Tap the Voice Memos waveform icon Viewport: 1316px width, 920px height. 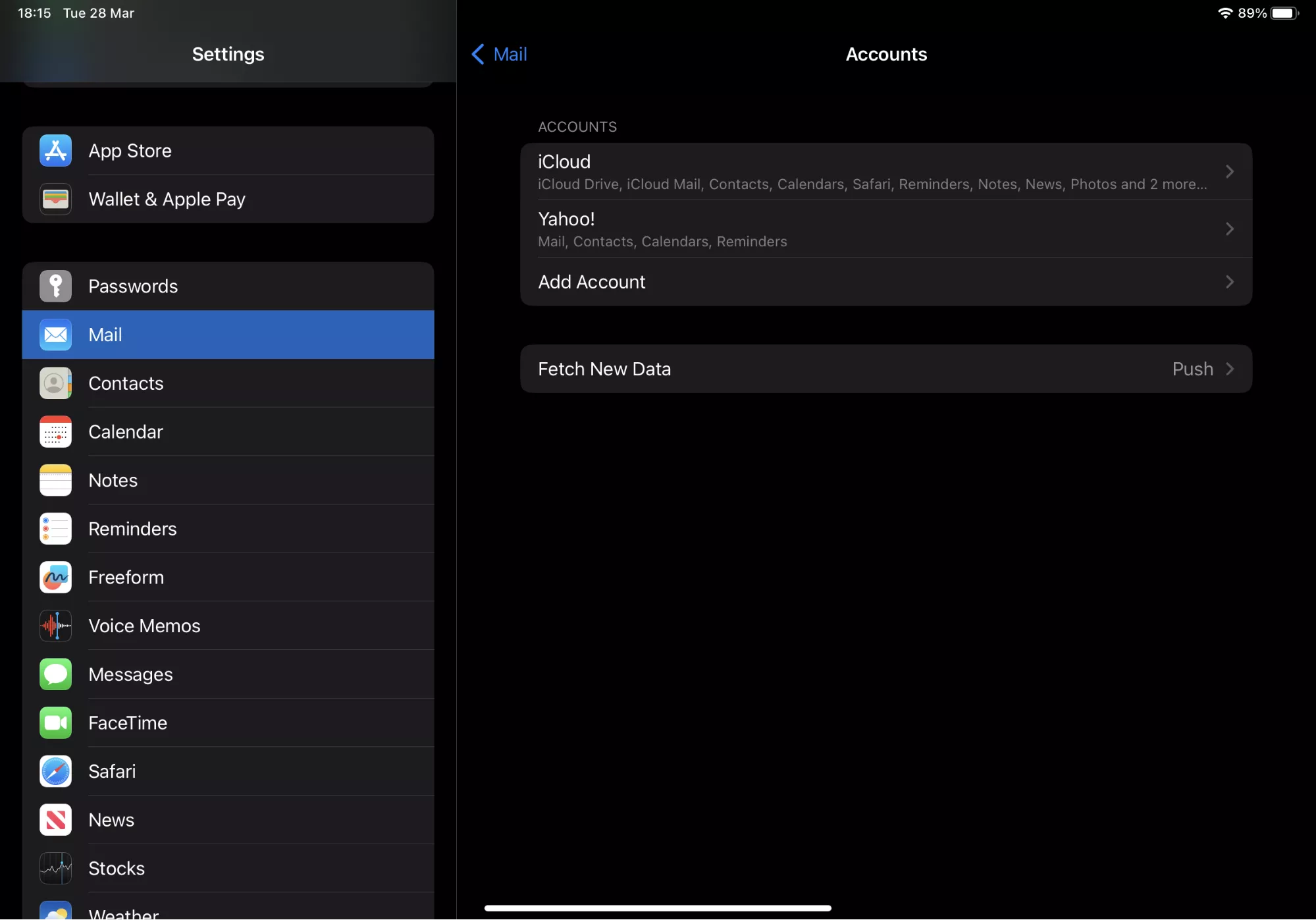point(55,626)
